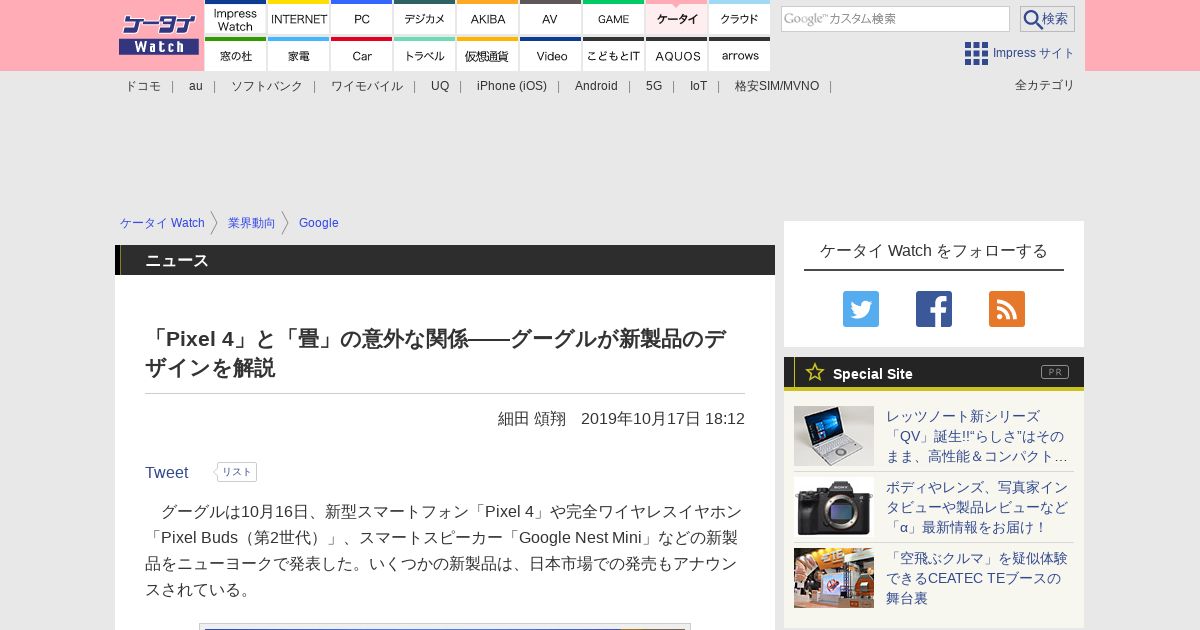Open the 格安SIM/MVNO category link
Viewport: 1200px width, 630px height.
[x=777, y=86]
